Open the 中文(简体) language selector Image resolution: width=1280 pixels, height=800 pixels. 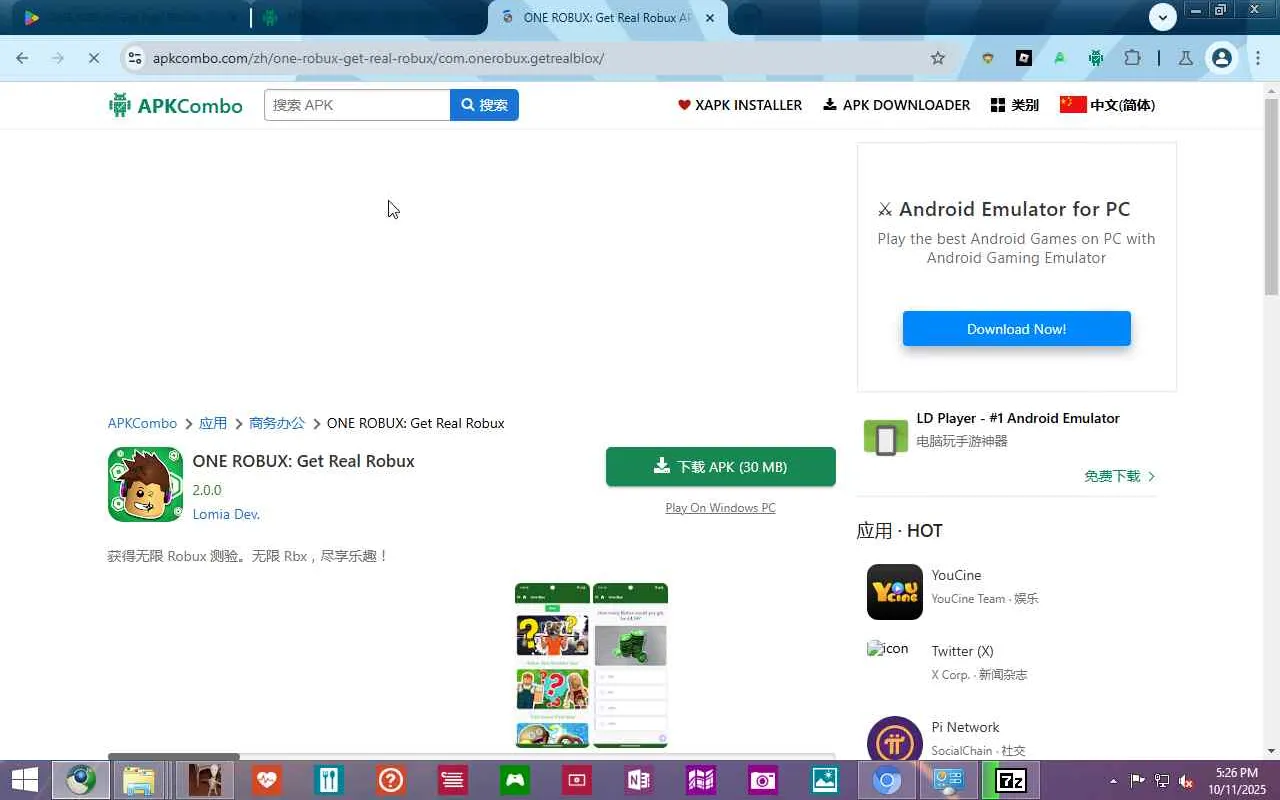click(x=1107, y=105)
